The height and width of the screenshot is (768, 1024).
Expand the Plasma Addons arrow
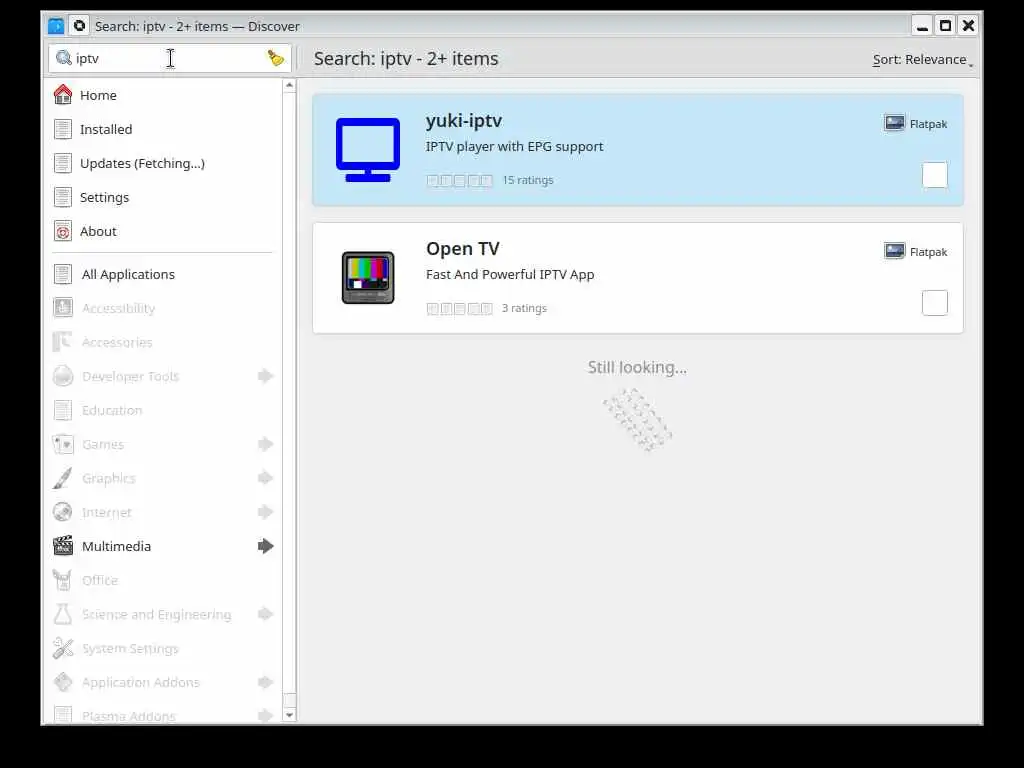[265, 716]
